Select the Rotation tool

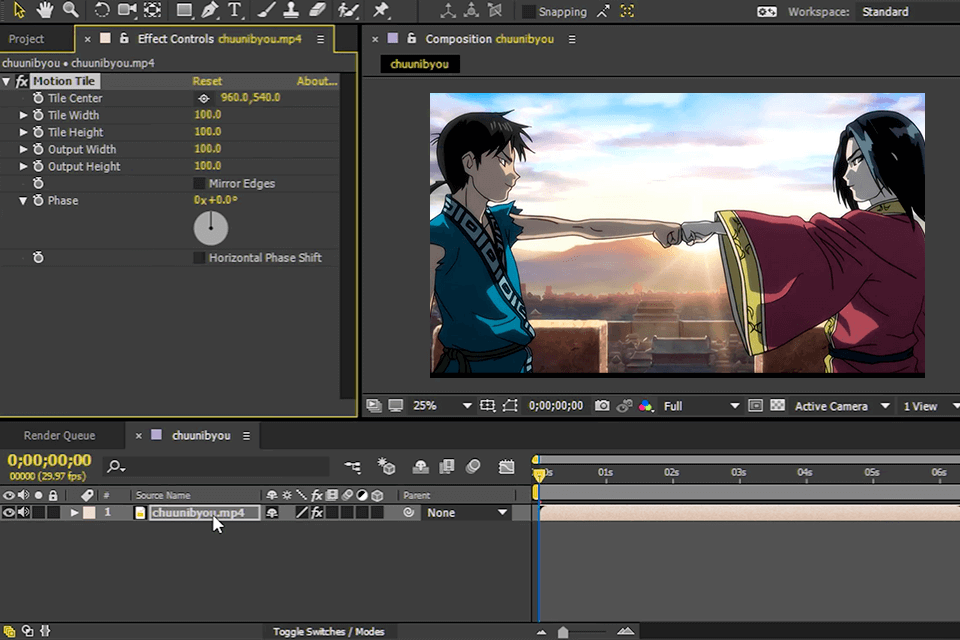pos(101,11)
